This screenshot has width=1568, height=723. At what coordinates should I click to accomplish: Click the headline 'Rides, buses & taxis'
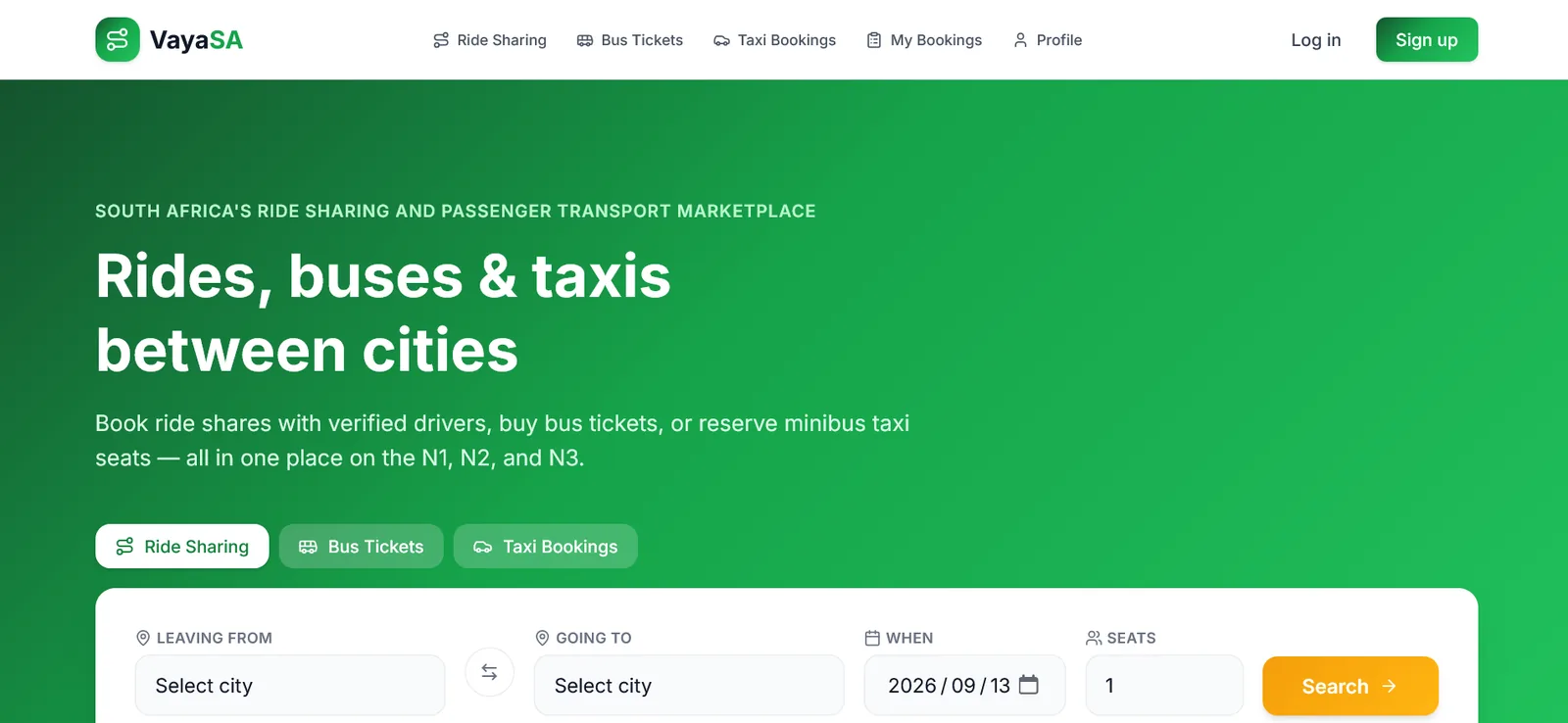pyautogui.click(x=383, y=276)
